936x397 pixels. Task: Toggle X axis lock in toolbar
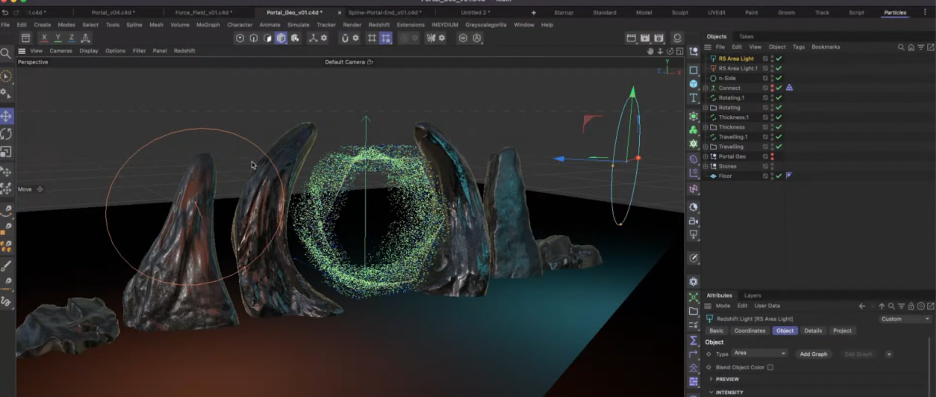44,38
